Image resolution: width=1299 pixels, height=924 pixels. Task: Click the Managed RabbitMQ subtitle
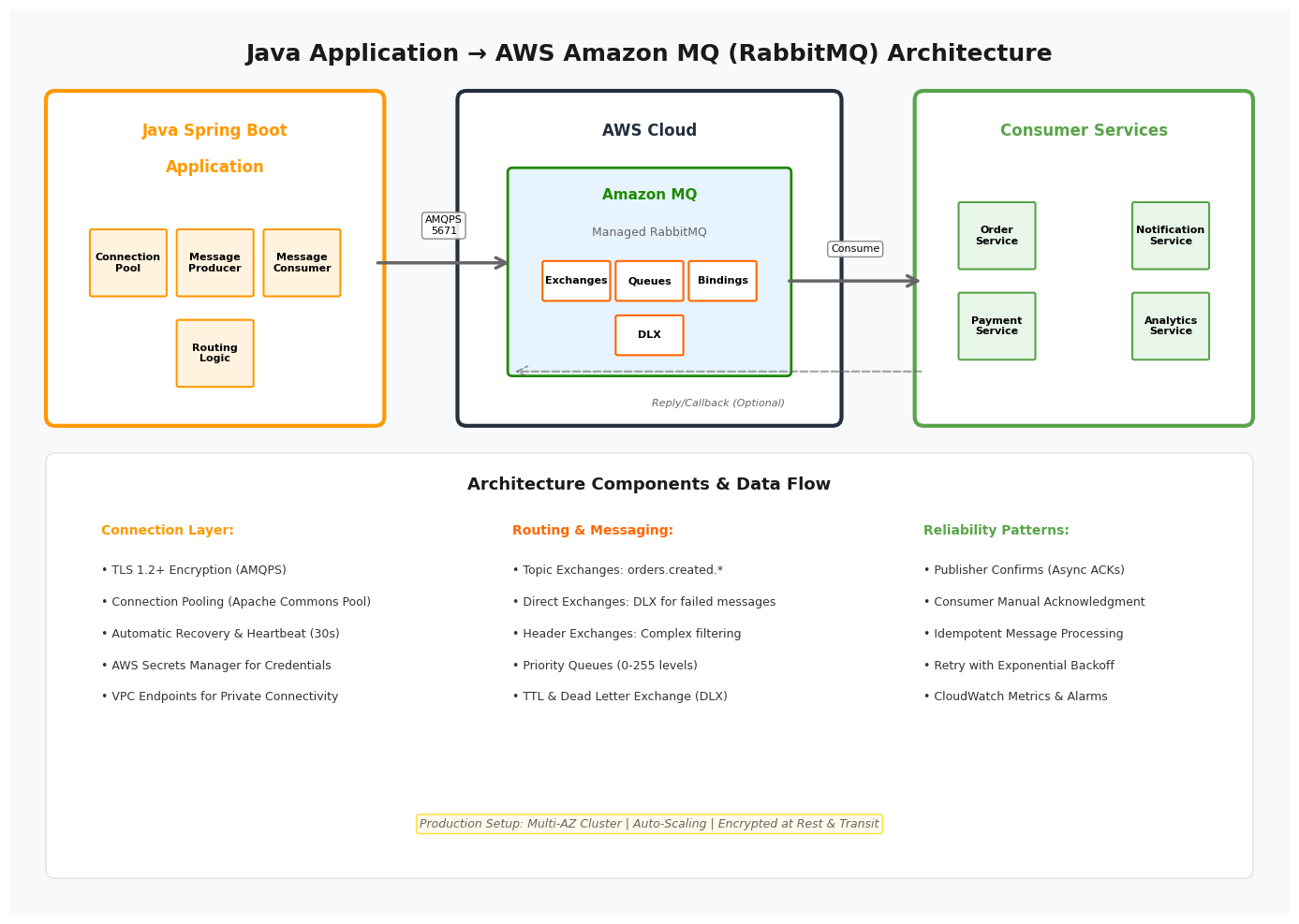pos(649,232)
